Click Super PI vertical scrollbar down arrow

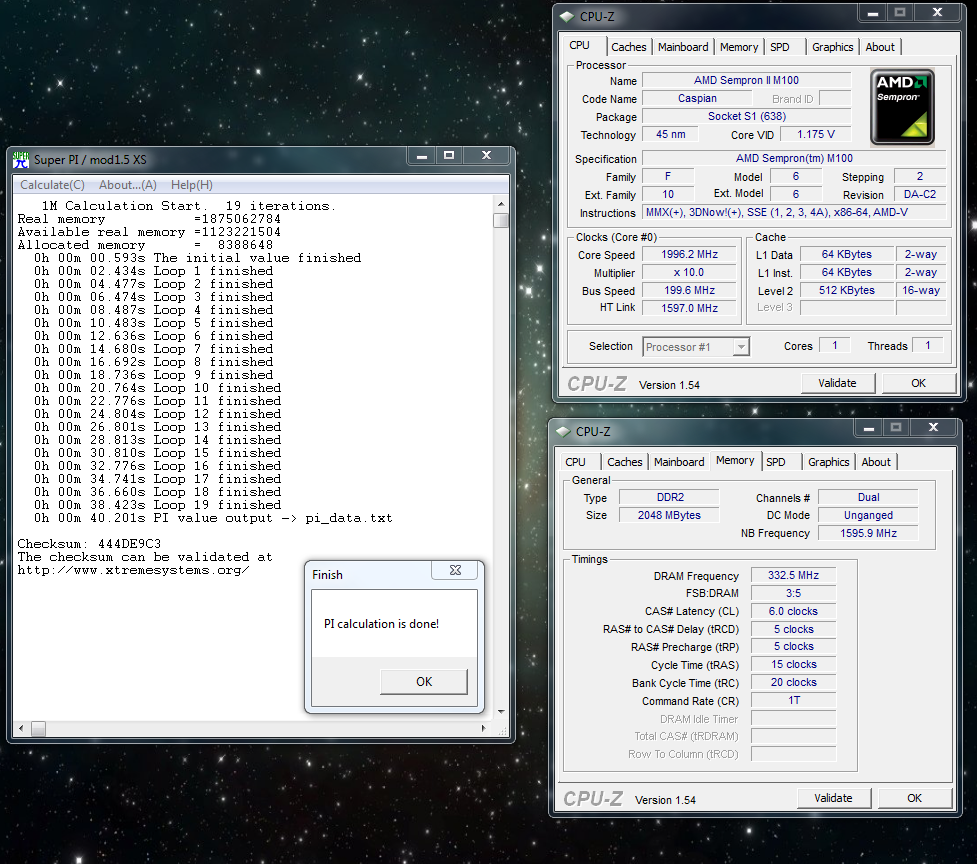point(501,711)
